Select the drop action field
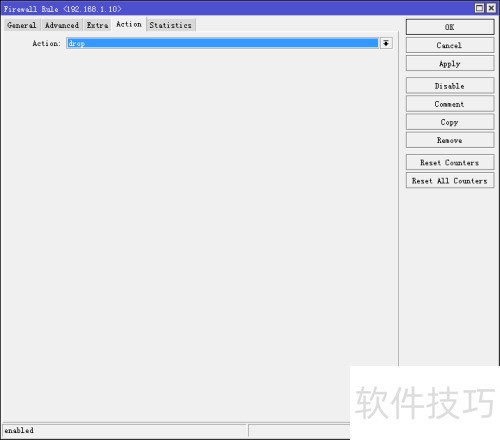500x440 pixels. [x=222, y=43]
